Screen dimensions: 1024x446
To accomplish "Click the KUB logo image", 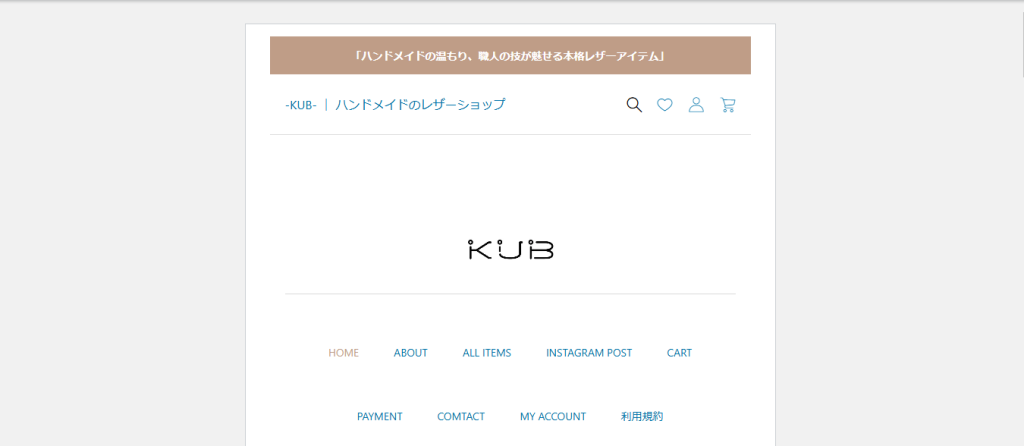I will [x=510, y=249].
